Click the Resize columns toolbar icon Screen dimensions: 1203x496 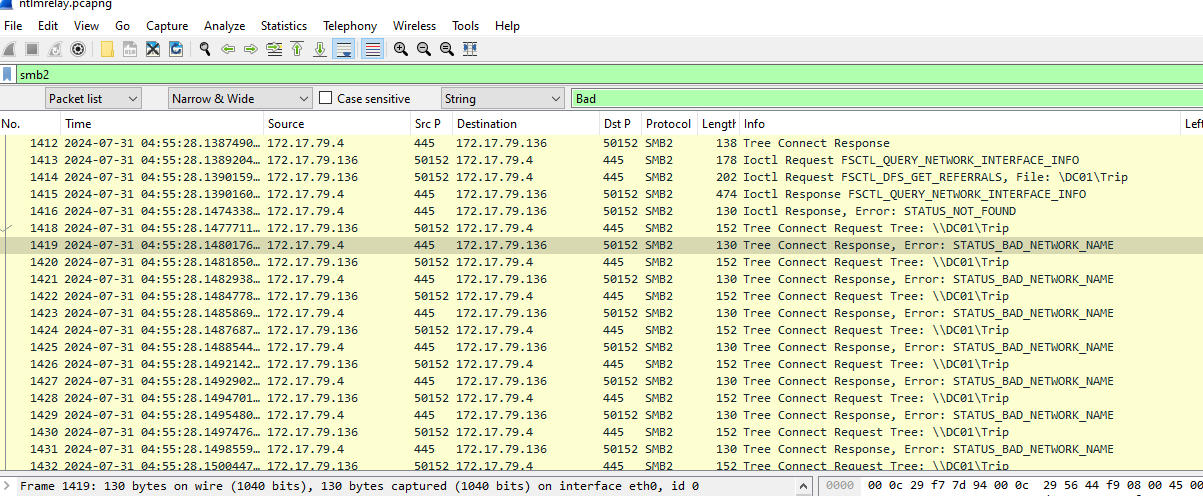click(470, 49)
